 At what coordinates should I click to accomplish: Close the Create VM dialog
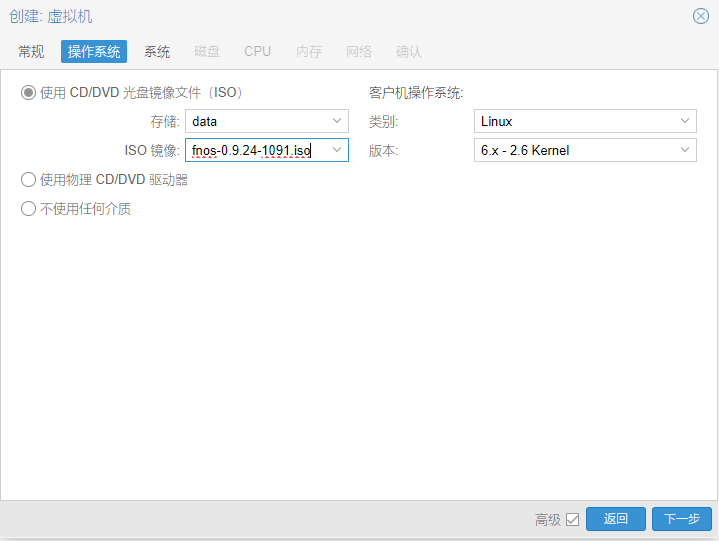click(700, 16)
